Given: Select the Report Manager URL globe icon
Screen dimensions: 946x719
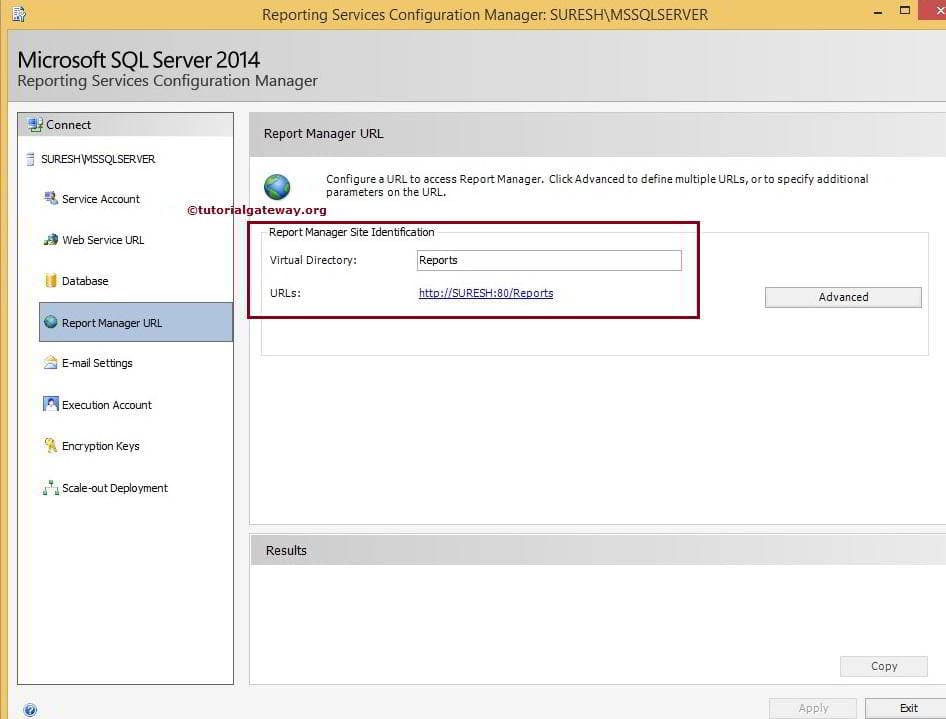Looking at the screenshot, I should pyautogui.click(x=50, y=322).
